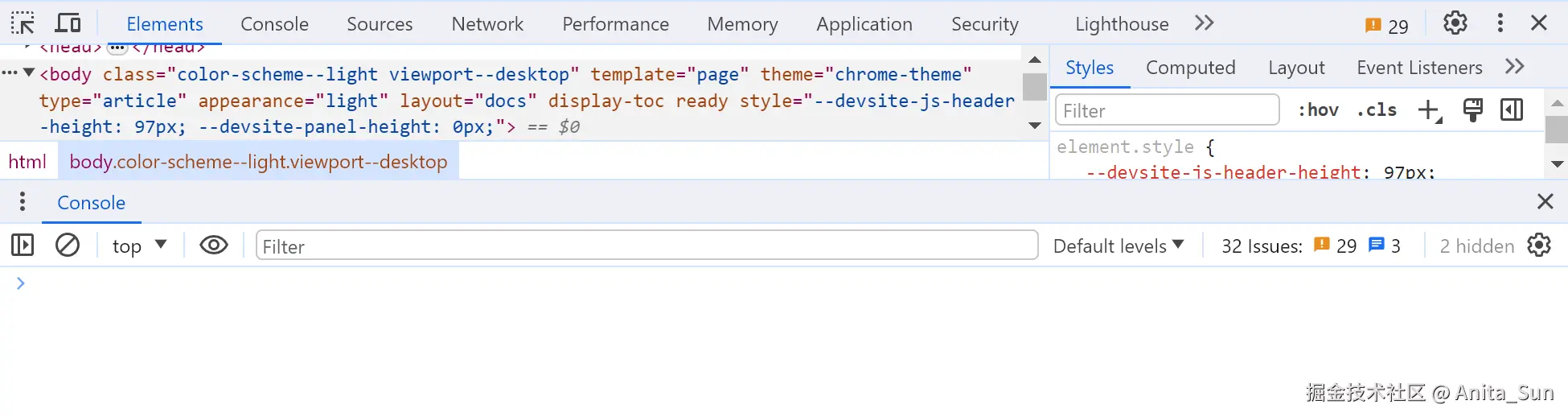Image resolution: width=1568 pixels, height=417 pixels.
Task: Collapse the body element tree node
Action: tap(29, 73)
